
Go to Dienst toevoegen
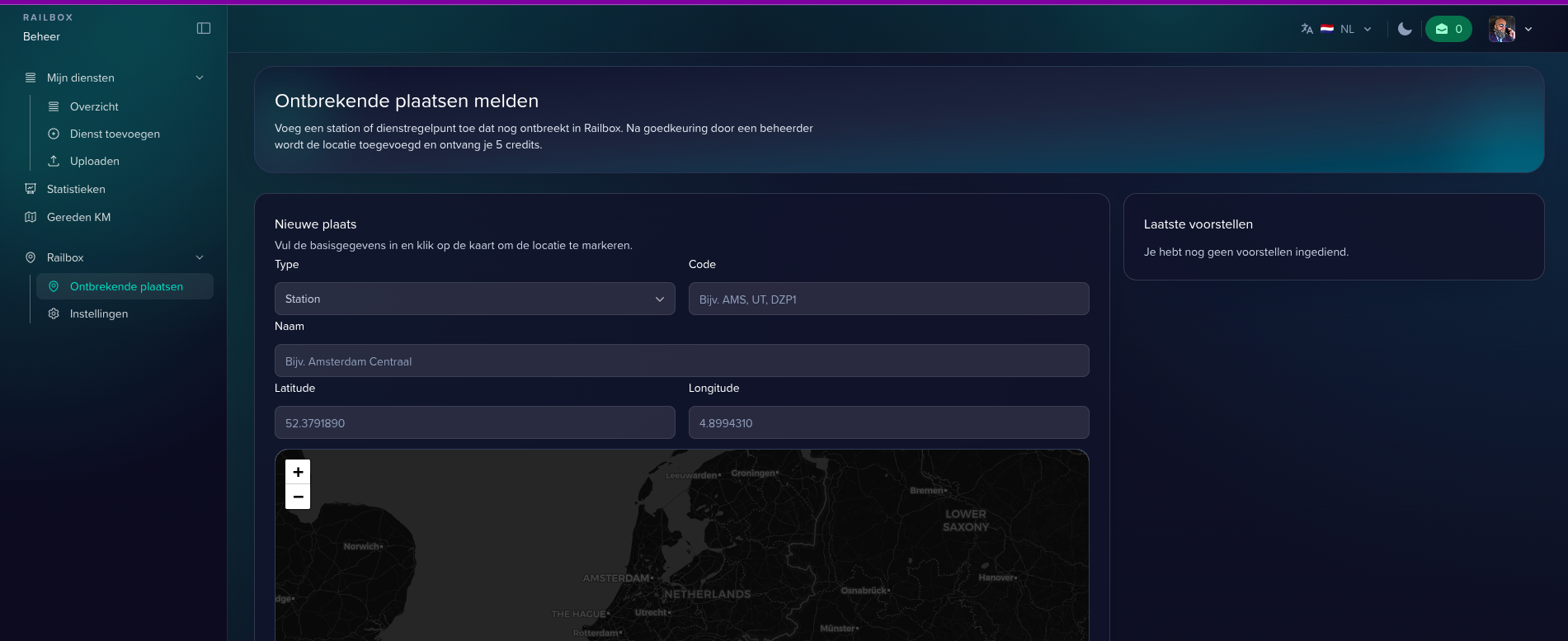coord(115,134)
